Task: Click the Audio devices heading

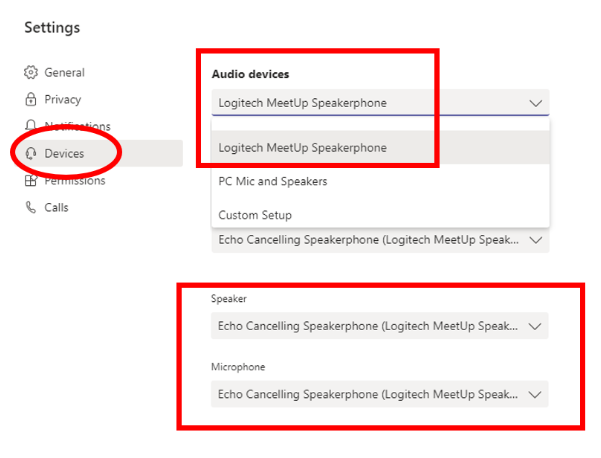Action: (x=250, y=74)
